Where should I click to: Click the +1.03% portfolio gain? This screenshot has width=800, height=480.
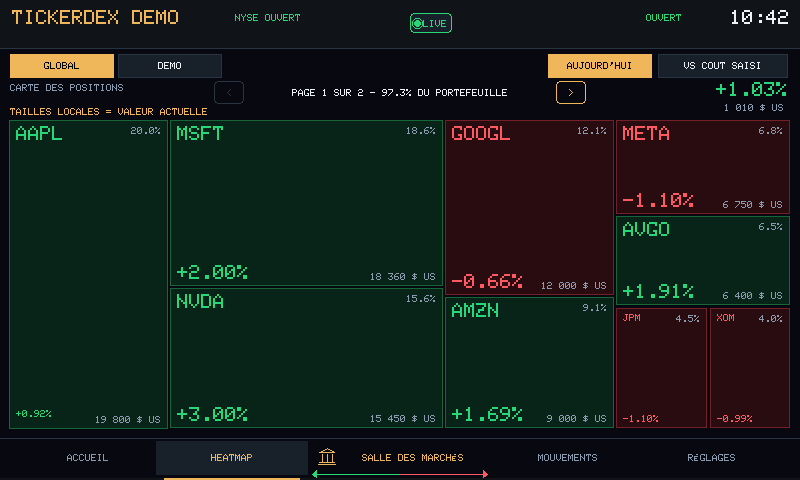point(751,89)
